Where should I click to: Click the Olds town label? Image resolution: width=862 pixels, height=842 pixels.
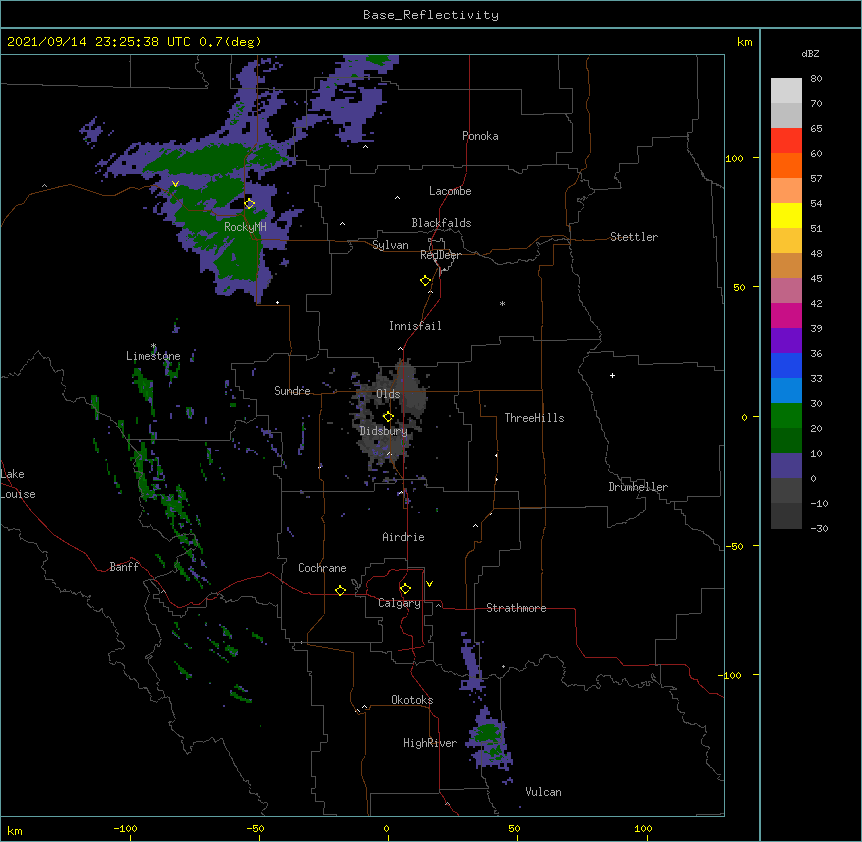[x=388, y=394]
